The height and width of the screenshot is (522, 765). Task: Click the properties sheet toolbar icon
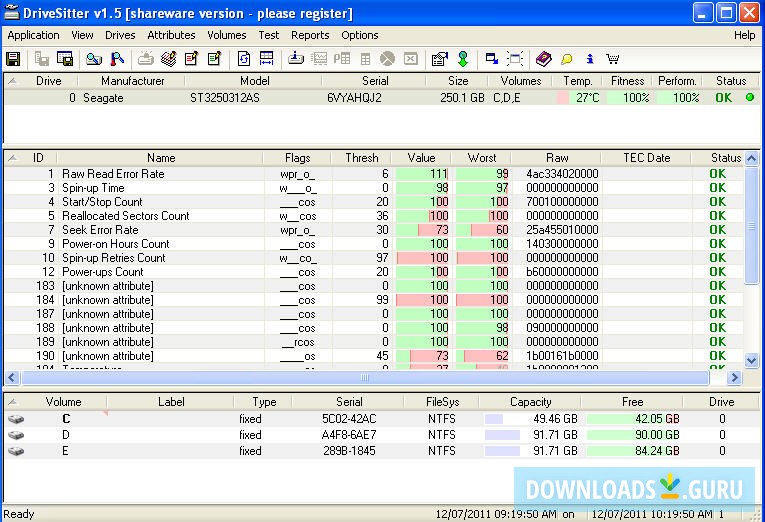click(440, 59)
